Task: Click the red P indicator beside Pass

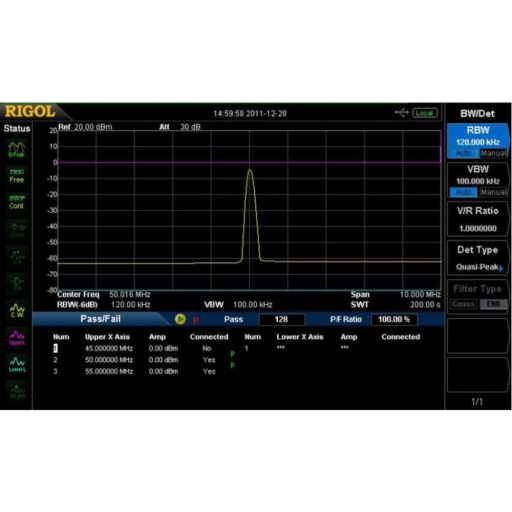Action: pyautogui.click(x=196, y=320)
